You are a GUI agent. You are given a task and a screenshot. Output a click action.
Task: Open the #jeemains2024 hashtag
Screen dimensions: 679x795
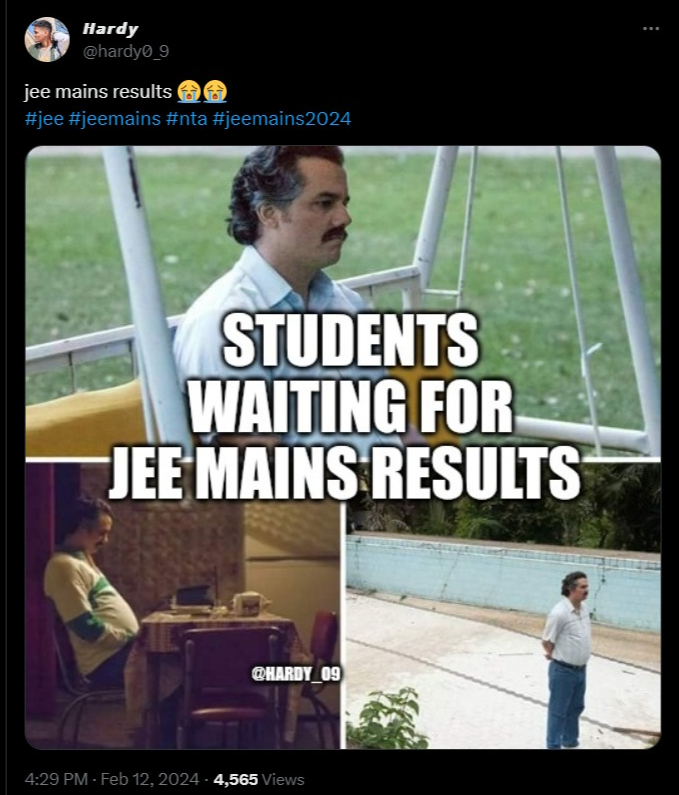coord(281,119)
